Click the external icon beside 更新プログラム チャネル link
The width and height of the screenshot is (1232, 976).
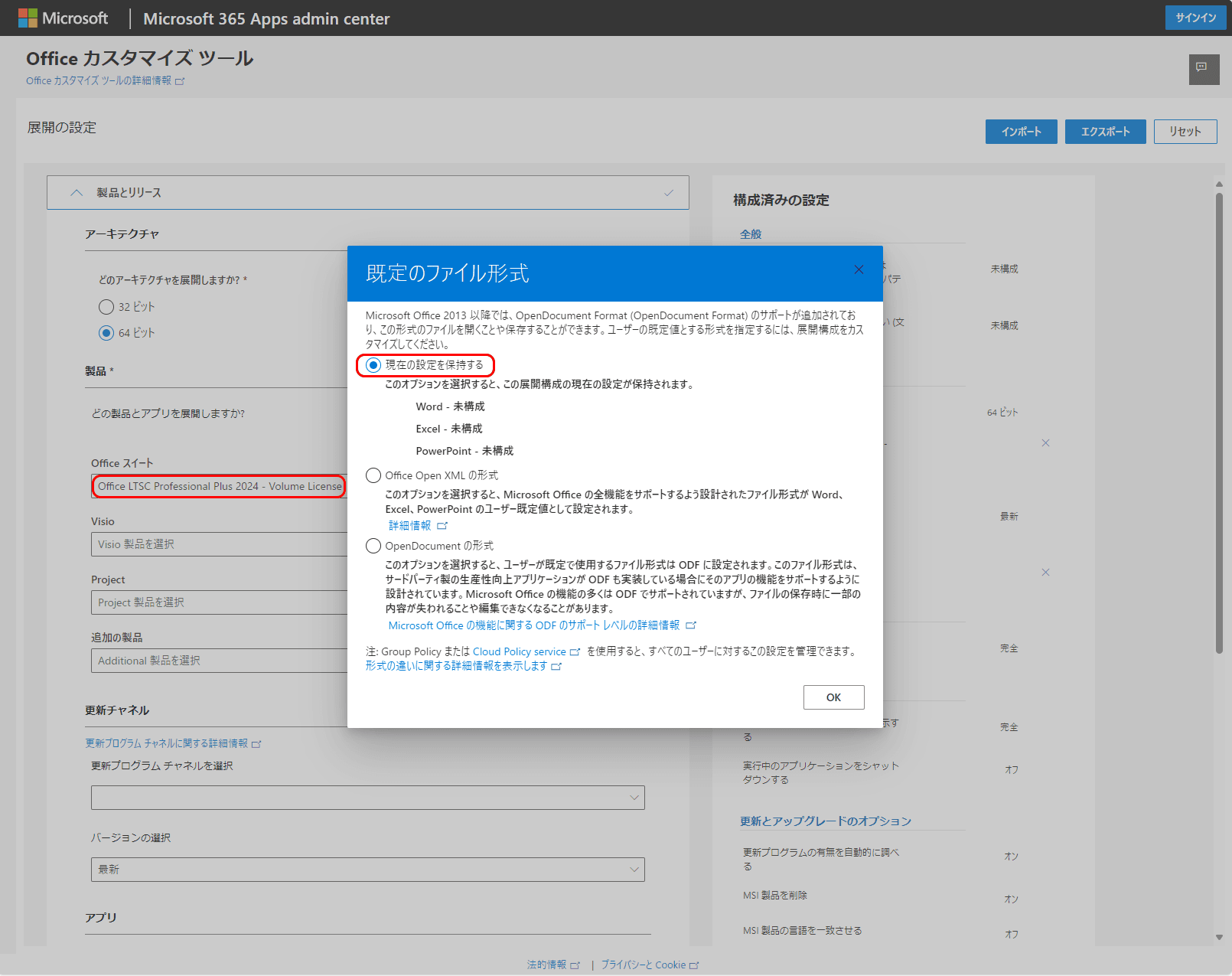pyautogui.click(x=256, y=744)
